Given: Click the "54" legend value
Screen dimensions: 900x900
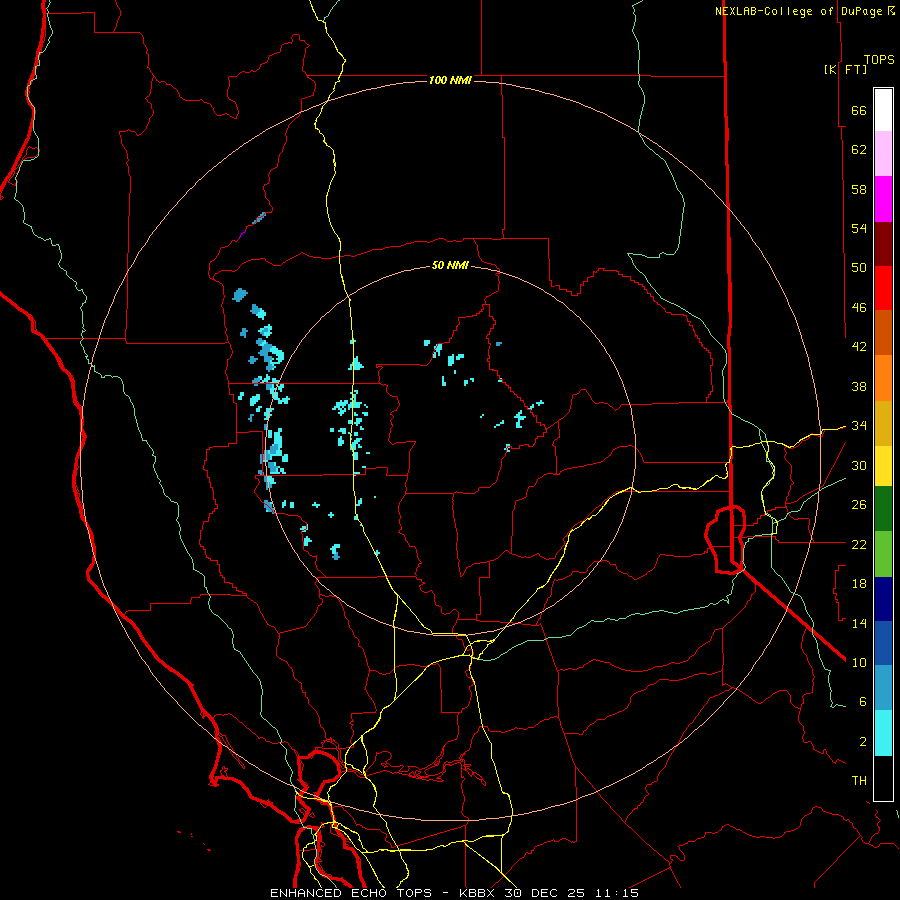Looking at the screenshot, I should tap(859, 228).
